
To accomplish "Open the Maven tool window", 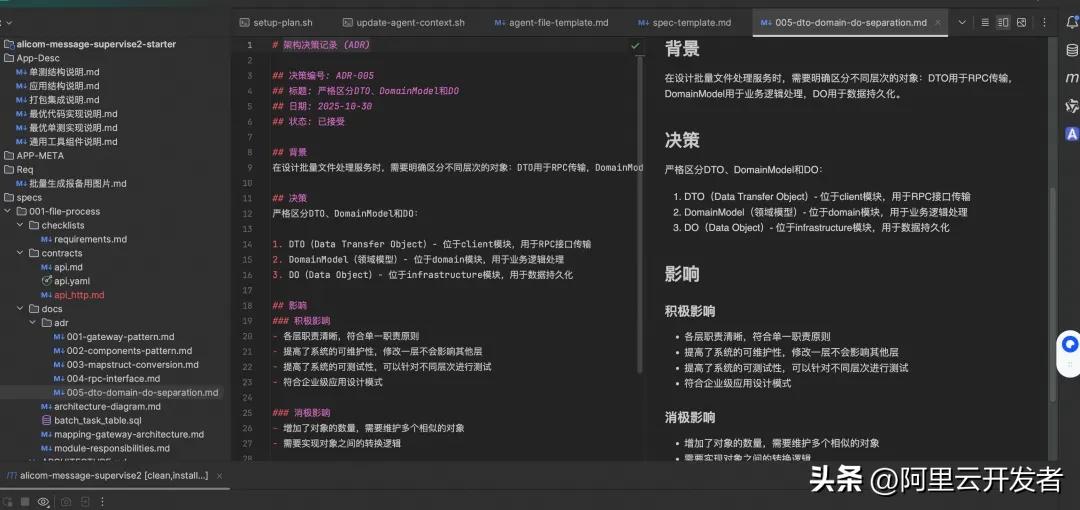I will coord(1072,77).
